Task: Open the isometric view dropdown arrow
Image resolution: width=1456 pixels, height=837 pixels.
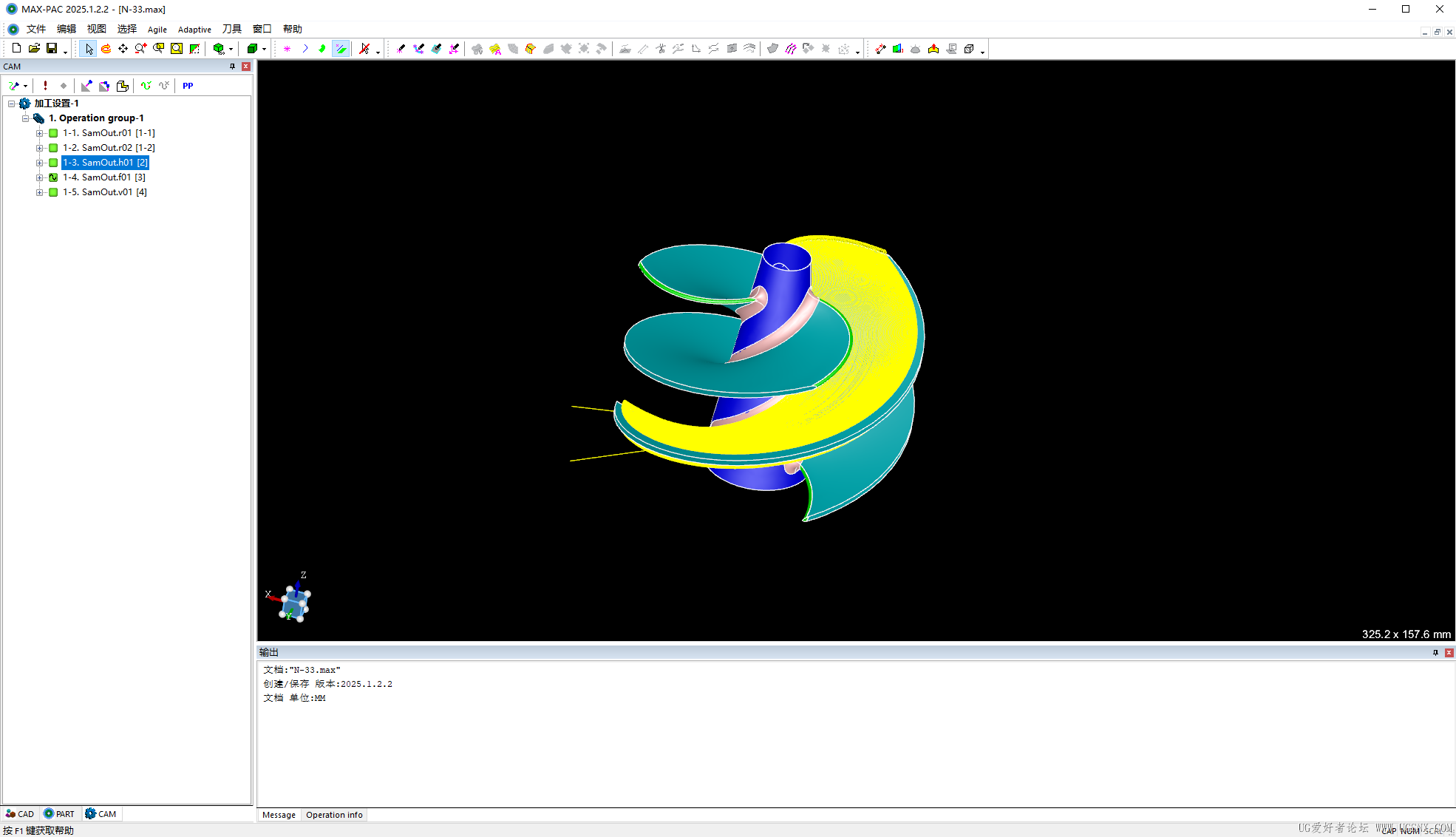Action: click(x=231, y=49)
